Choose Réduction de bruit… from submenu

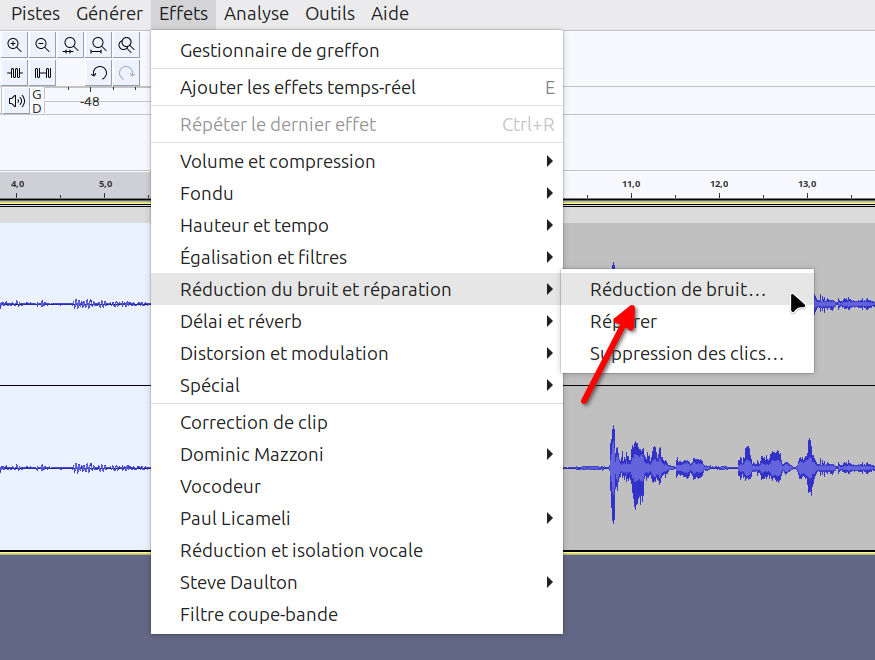(677, 290)
